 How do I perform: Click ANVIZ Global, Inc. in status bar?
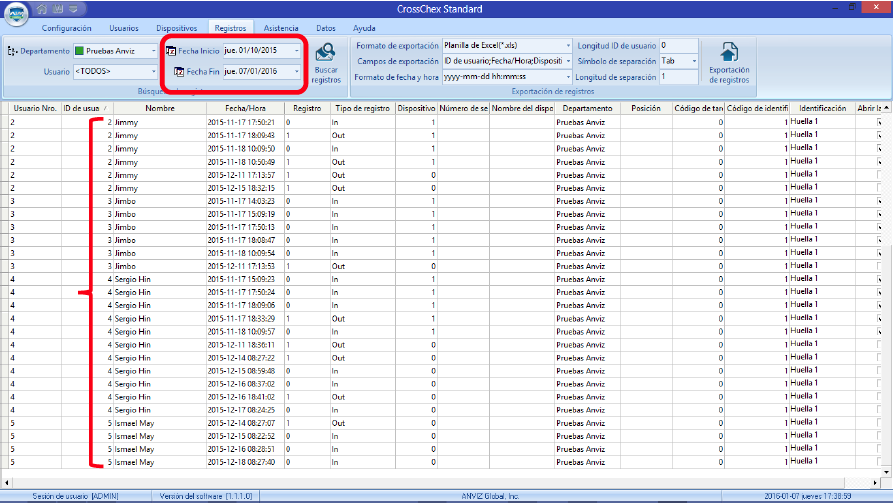click(490, 496)
